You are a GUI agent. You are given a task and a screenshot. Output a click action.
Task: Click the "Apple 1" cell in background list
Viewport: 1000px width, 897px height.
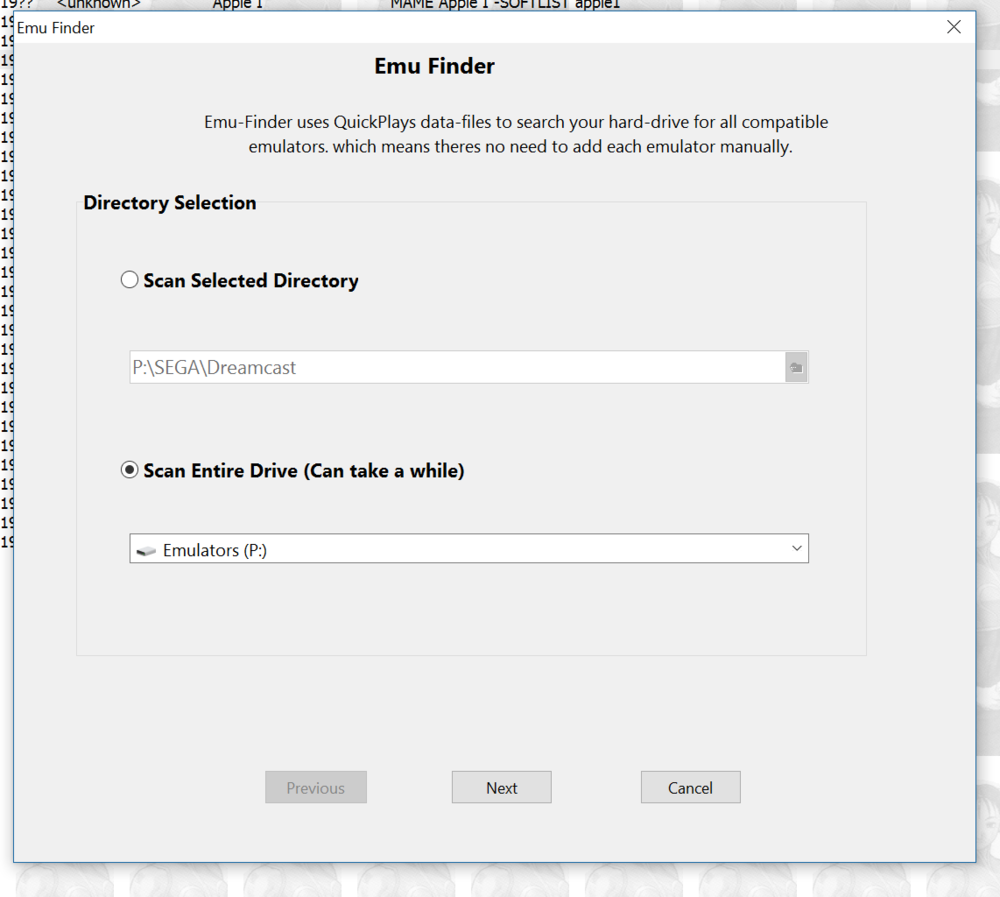237,5
